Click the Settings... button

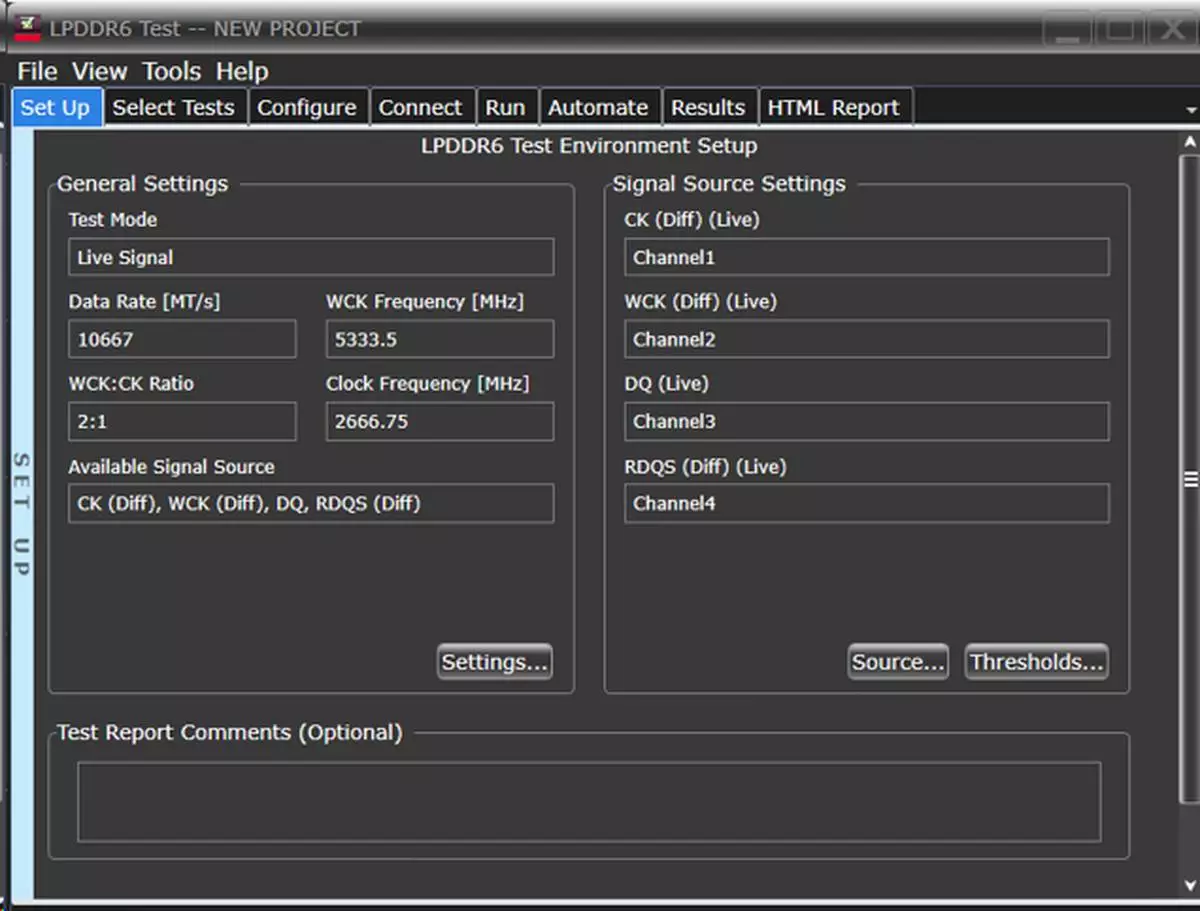[x=495, y=662]
